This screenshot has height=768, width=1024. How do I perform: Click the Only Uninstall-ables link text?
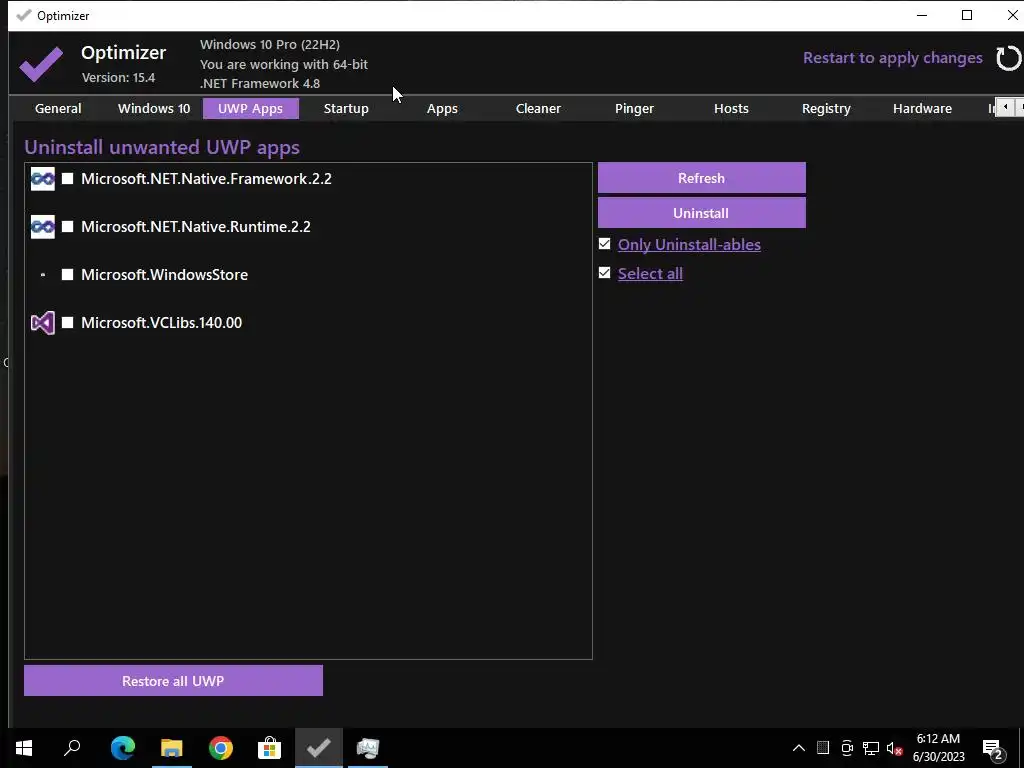tap(689, 244)
